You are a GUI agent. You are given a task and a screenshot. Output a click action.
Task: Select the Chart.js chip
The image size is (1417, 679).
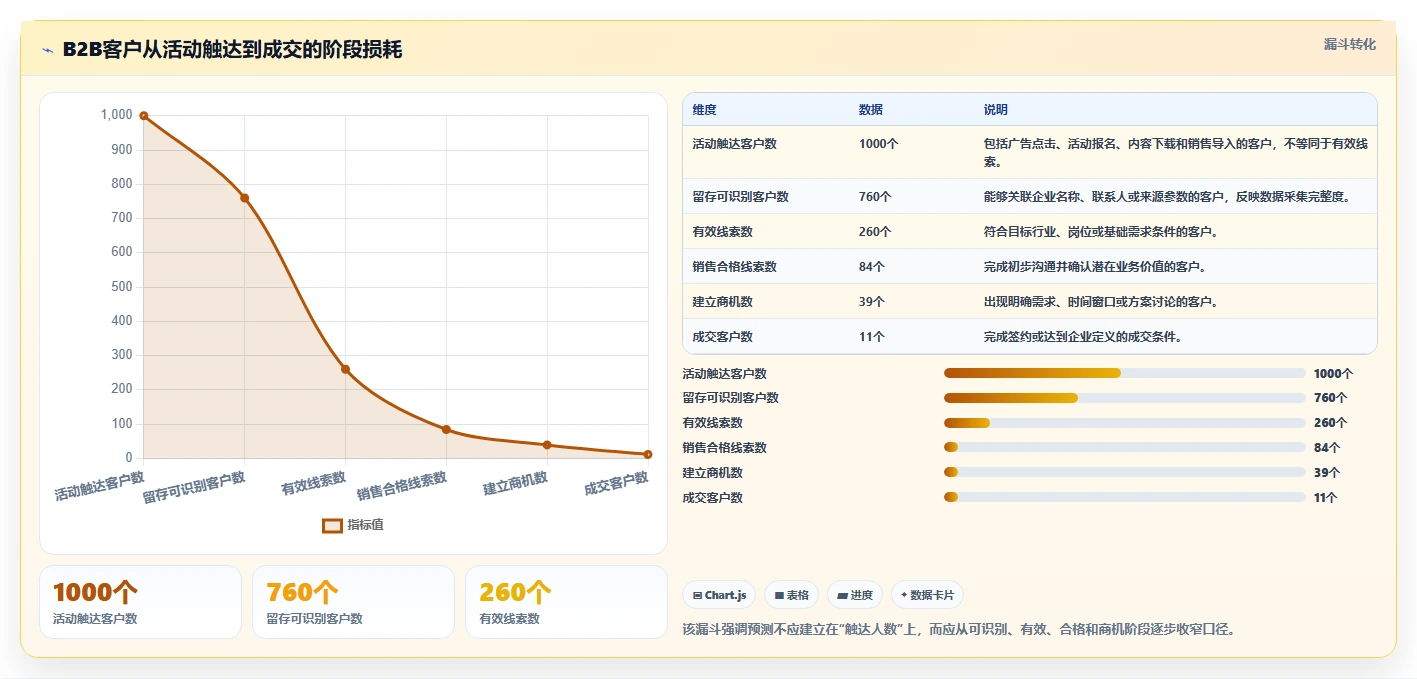coord(720,595)
